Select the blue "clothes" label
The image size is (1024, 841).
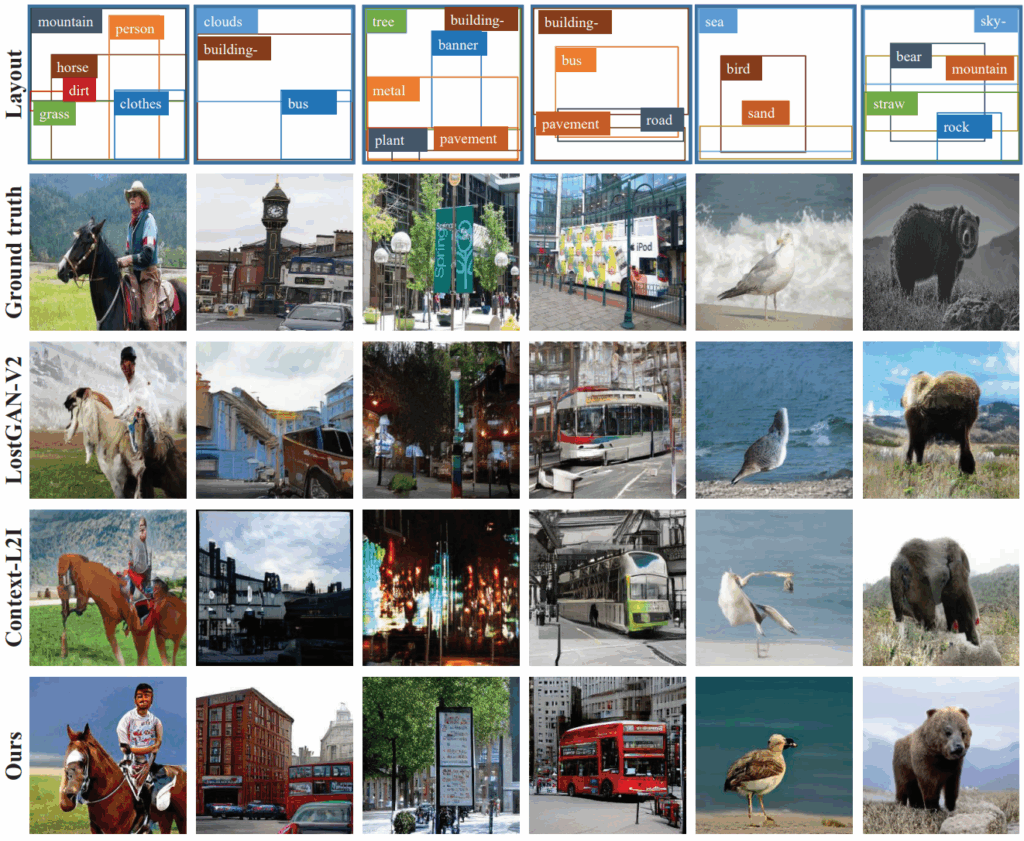[140, 103]
